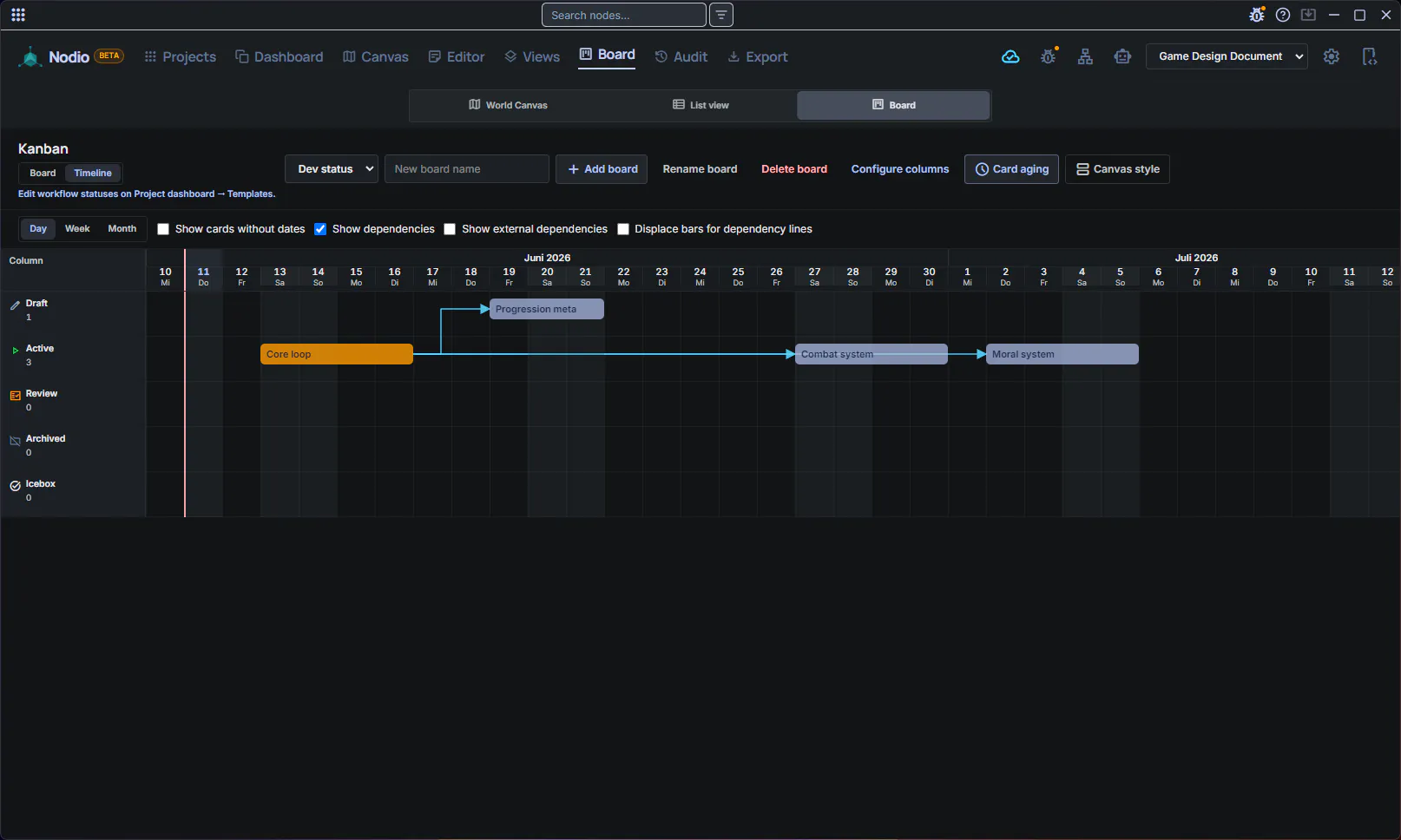The width and height of the screenshot is (1401, 840).
Task: Toggle Card aging
Action: click(1011, 169)
